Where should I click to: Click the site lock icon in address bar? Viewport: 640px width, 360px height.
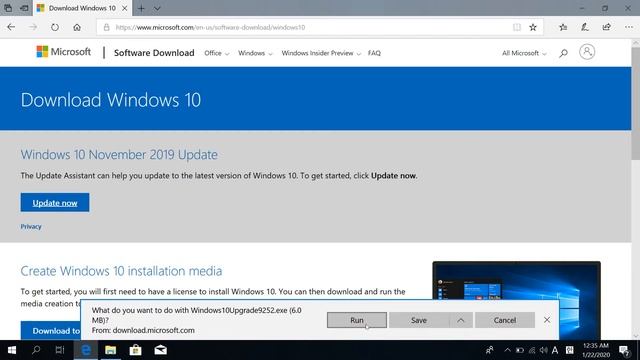pos(107,27)
